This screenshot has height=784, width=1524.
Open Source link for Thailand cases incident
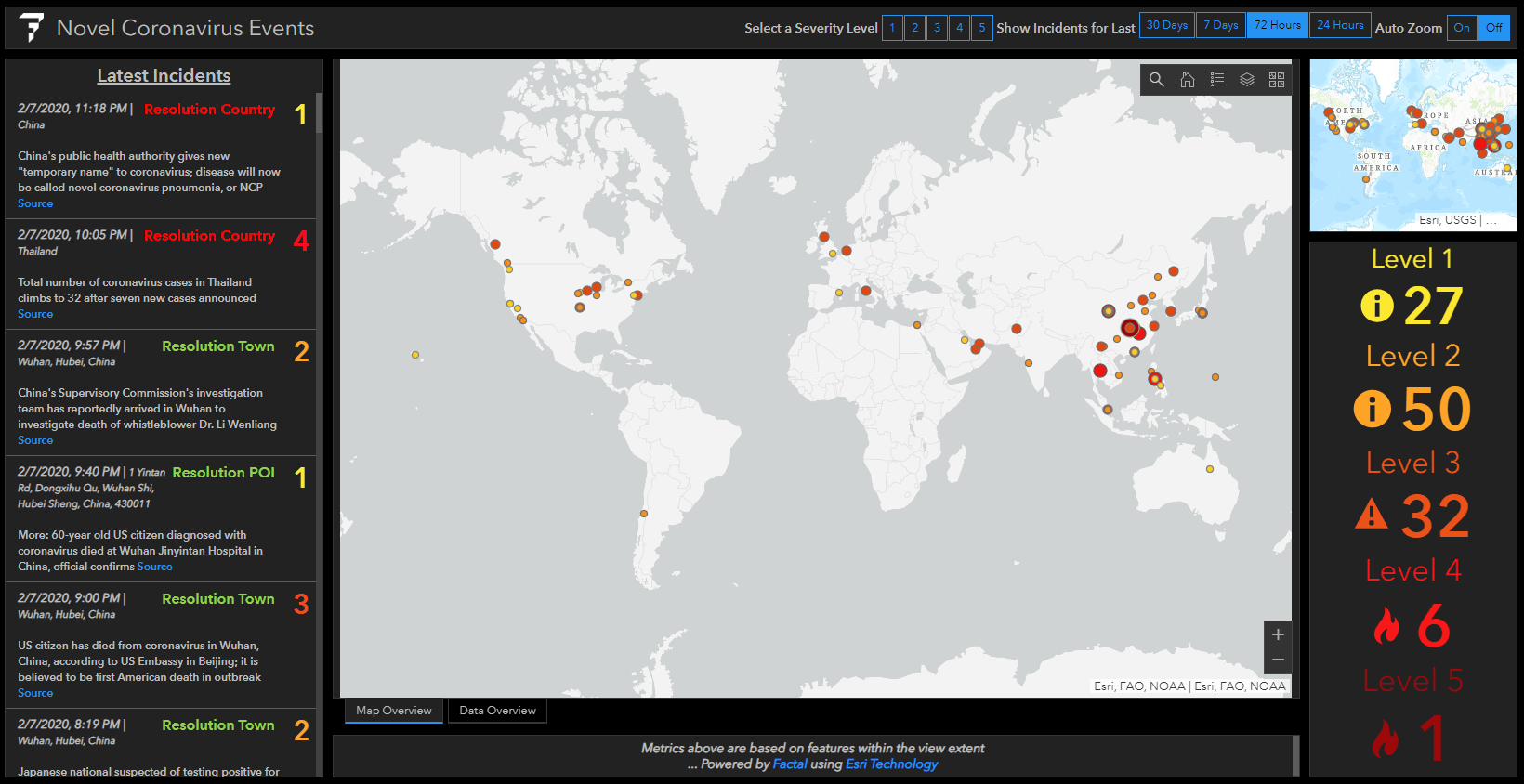tap(35, 314)
